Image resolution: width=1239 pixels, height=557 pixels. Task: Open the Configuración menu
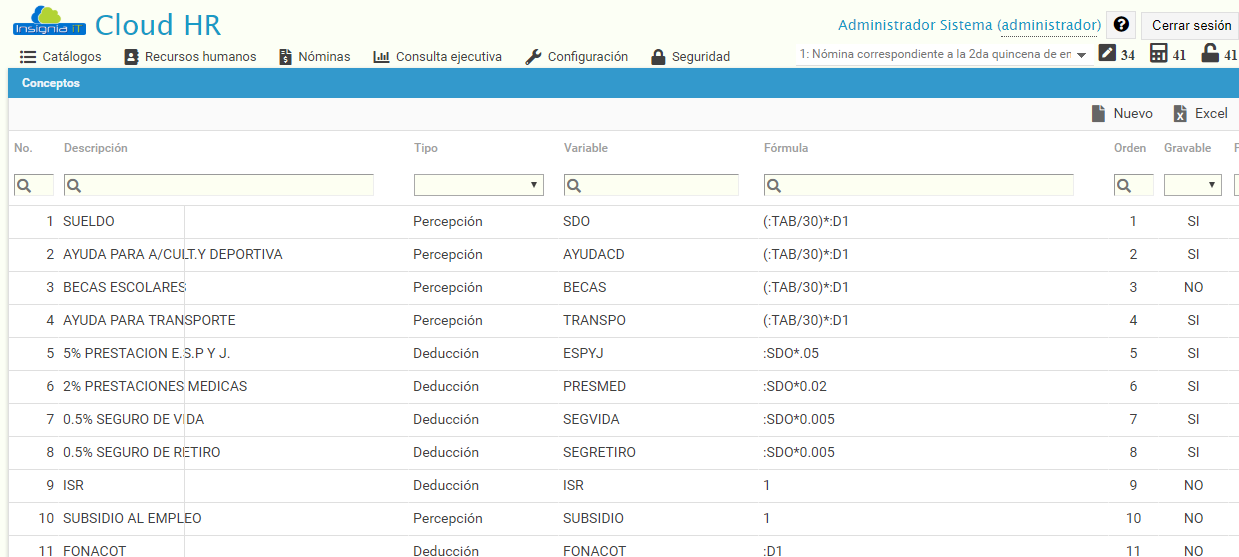click(x=577, y=57)
